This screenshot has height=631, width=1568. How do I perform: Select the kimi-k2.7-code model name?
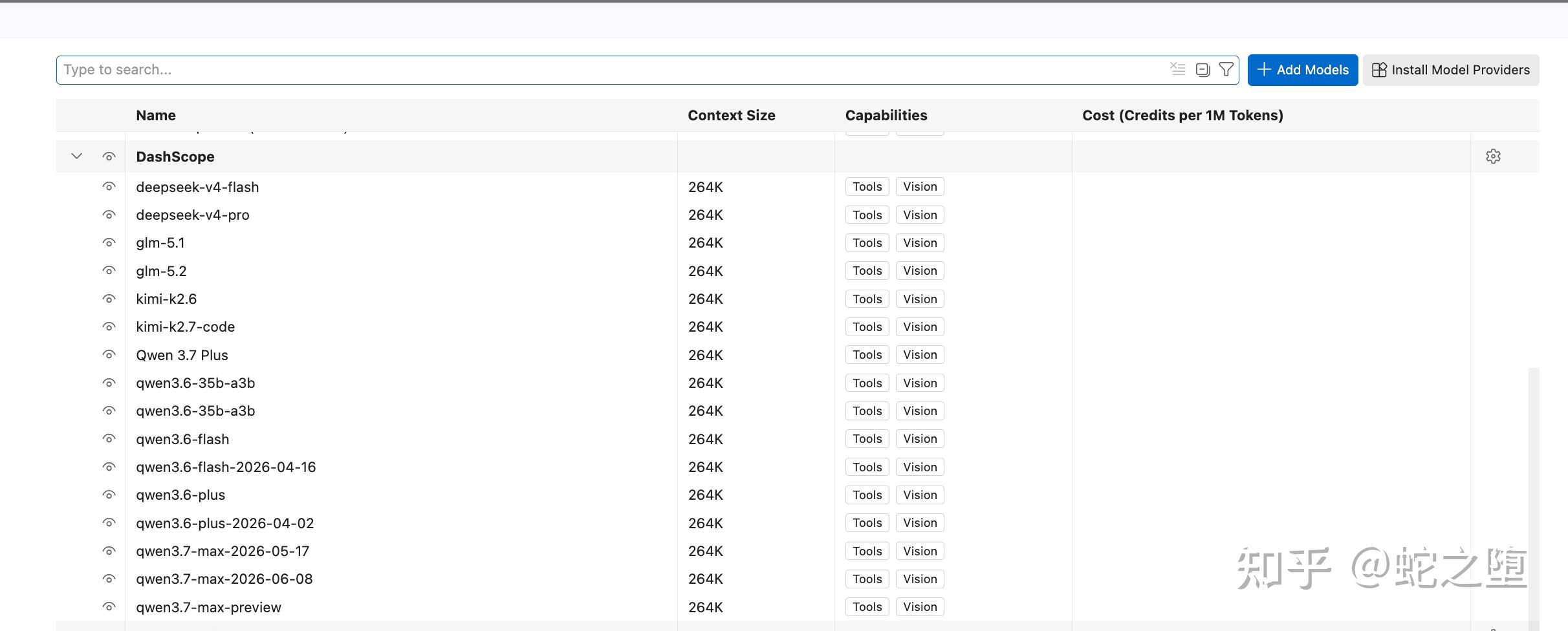coord(185,327)
